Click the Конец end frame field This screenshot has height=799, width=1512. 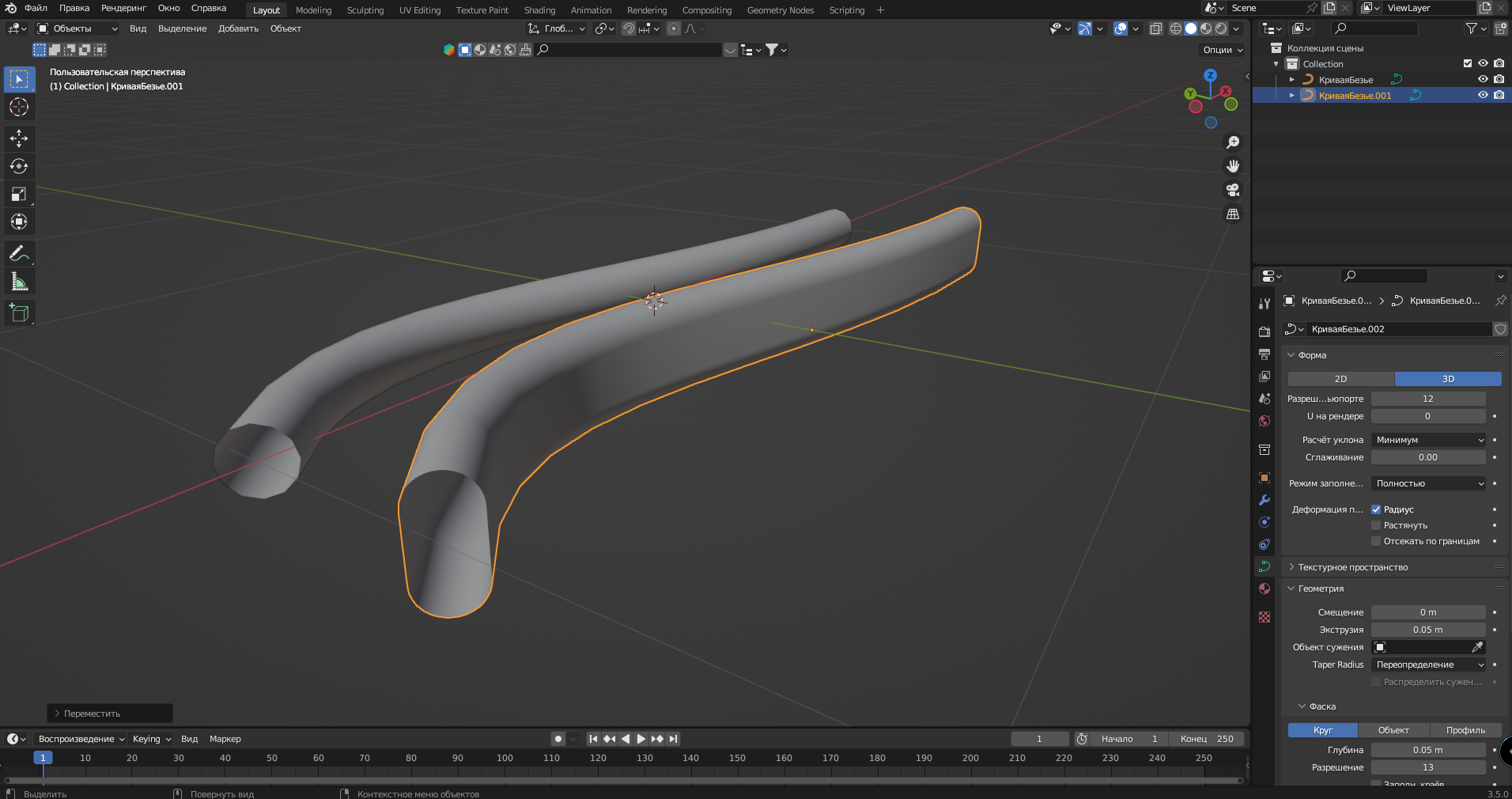click(x=1207, y=739)
